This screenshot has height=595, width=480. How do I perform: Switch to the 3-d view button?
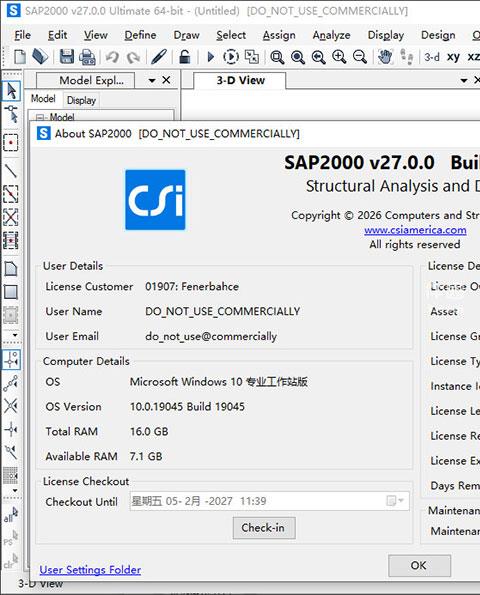(x=432, y=57)
